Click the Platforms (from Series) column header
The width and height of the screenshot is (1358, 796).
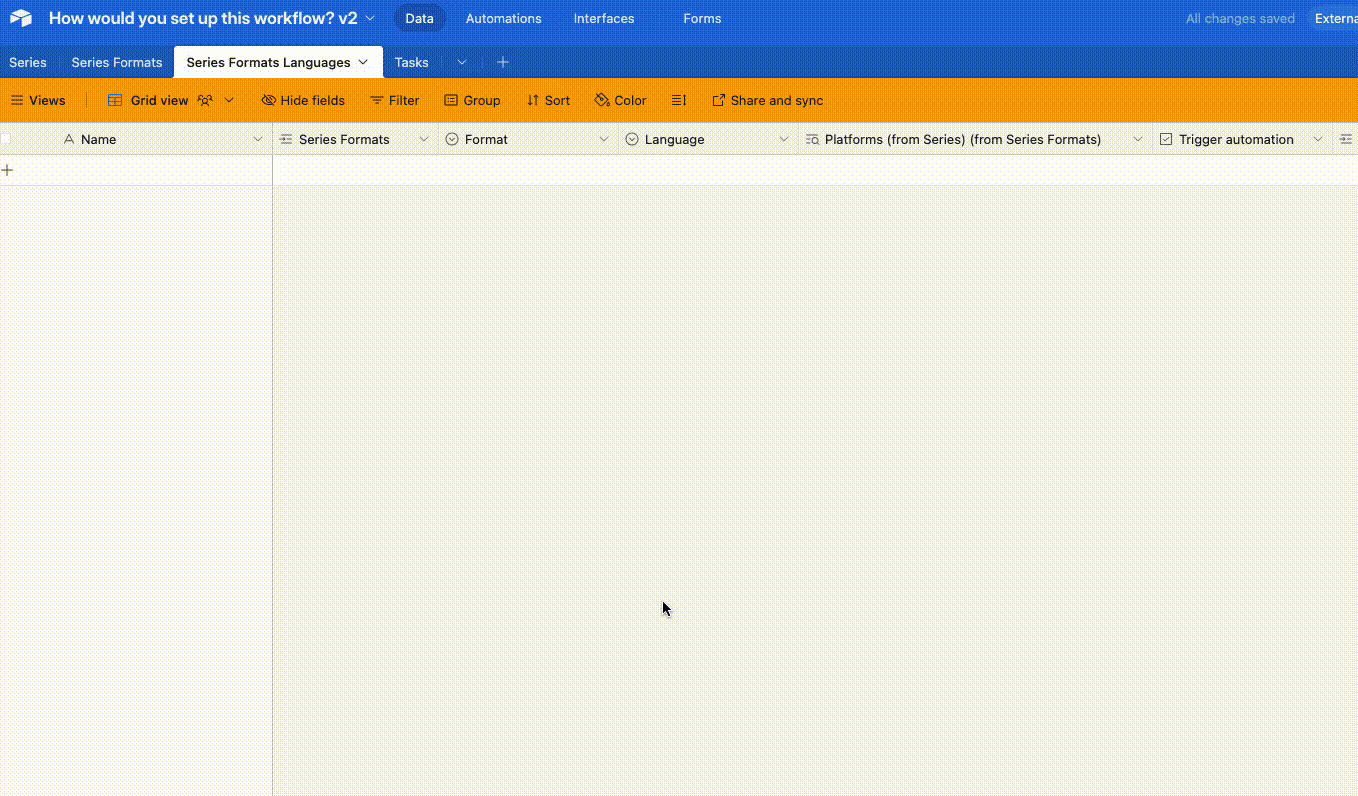pyautogui.click(x=975, y=139)
